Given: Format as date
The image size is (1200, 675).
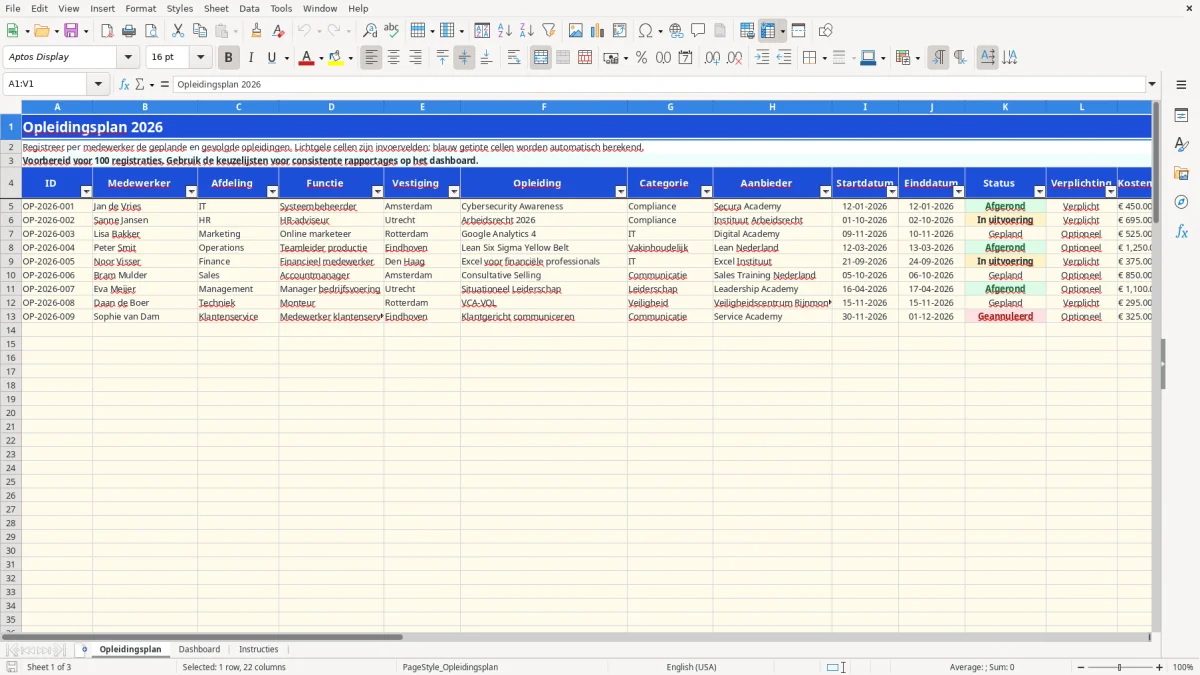Looking at the screenshot, I should pos(686,58).
